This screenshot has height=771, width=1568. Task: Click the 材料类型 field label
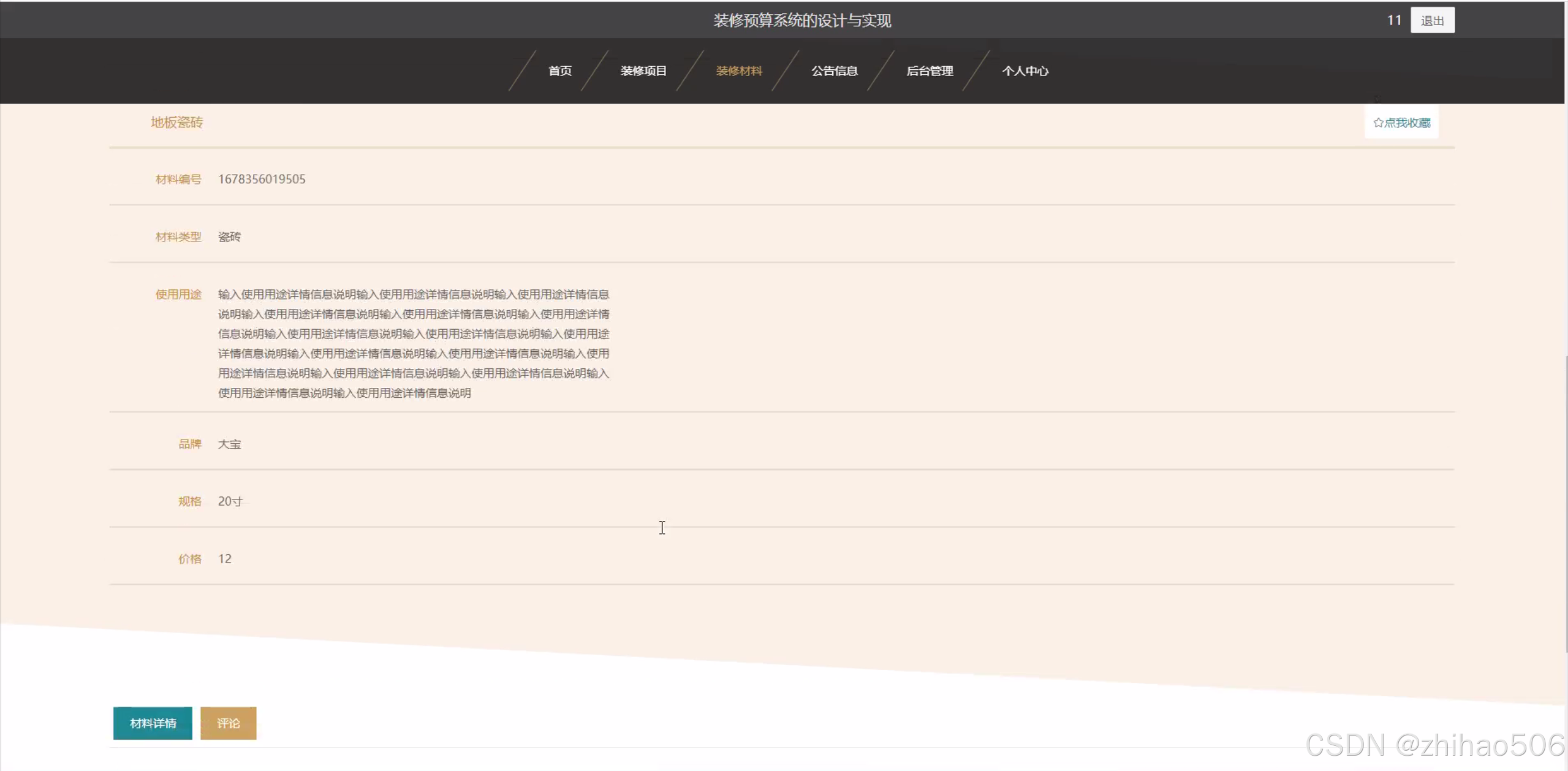(x=178, y=237)
